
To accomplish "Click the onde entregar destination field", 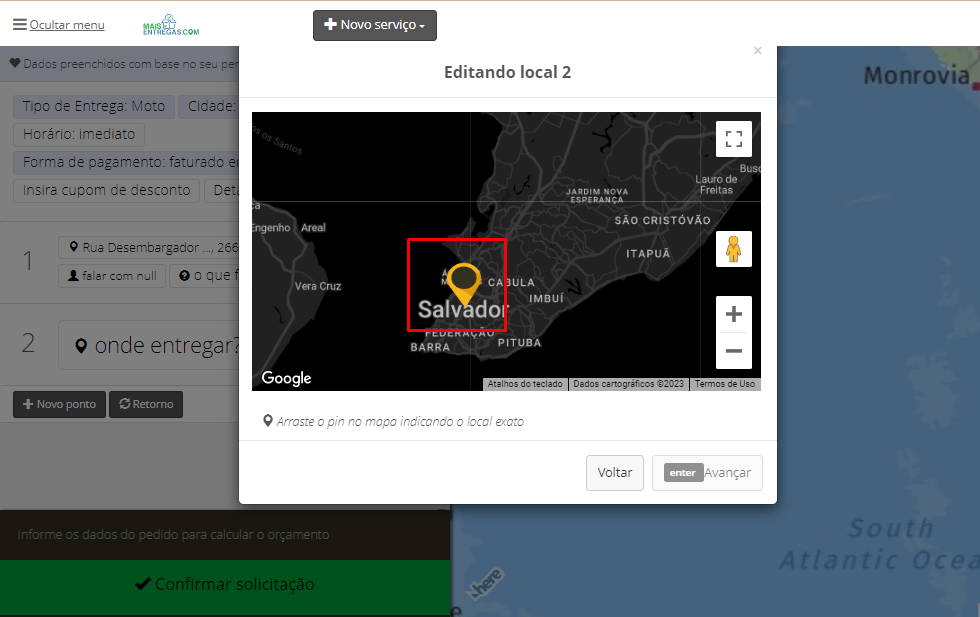I will [149, 345].
